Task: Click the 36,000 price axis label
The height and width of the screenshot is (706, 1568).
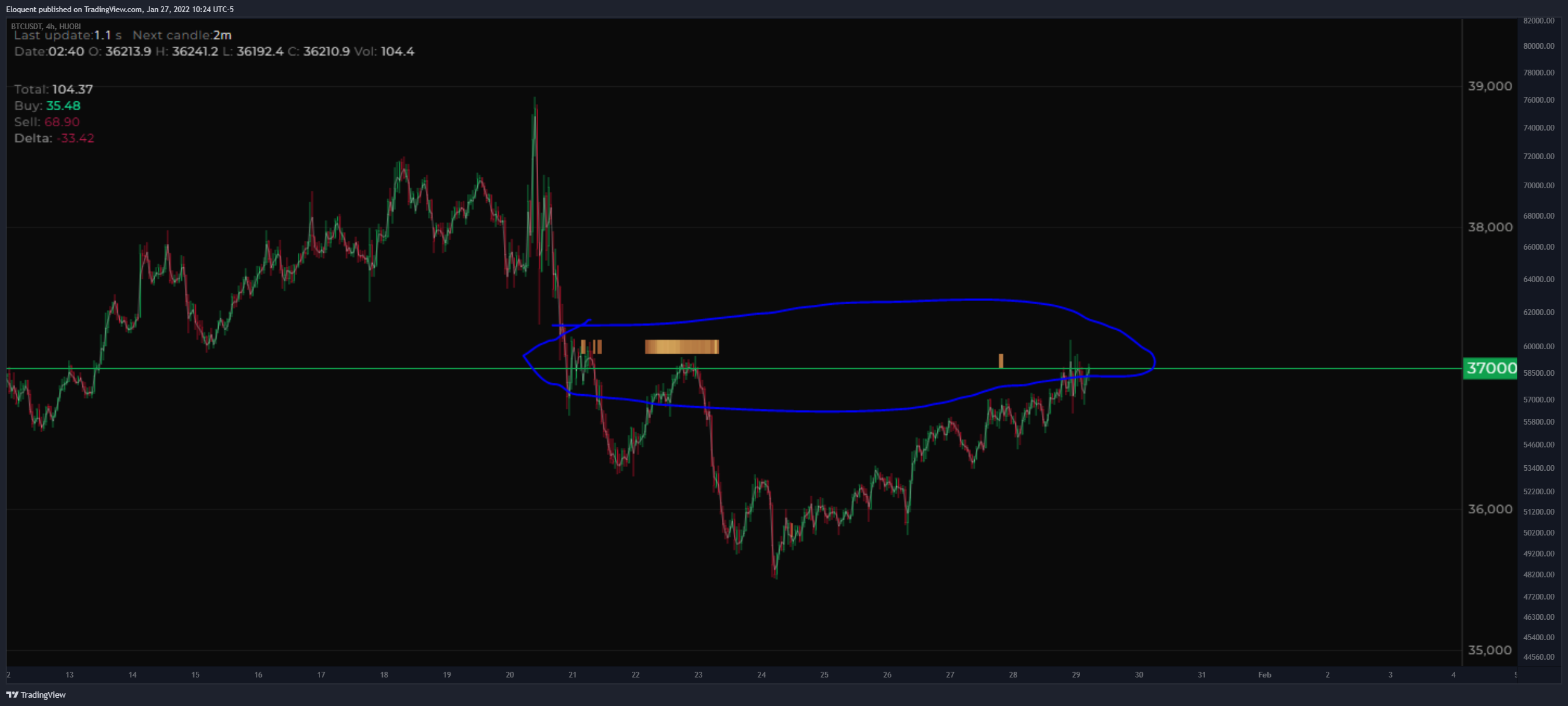Action: tap(1490, 510)
